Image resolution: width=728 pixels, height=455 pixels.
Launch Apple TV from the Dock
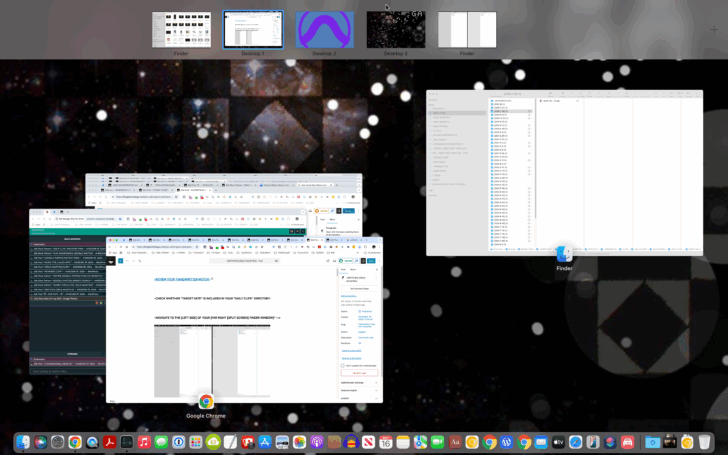[x=558, y=442]
